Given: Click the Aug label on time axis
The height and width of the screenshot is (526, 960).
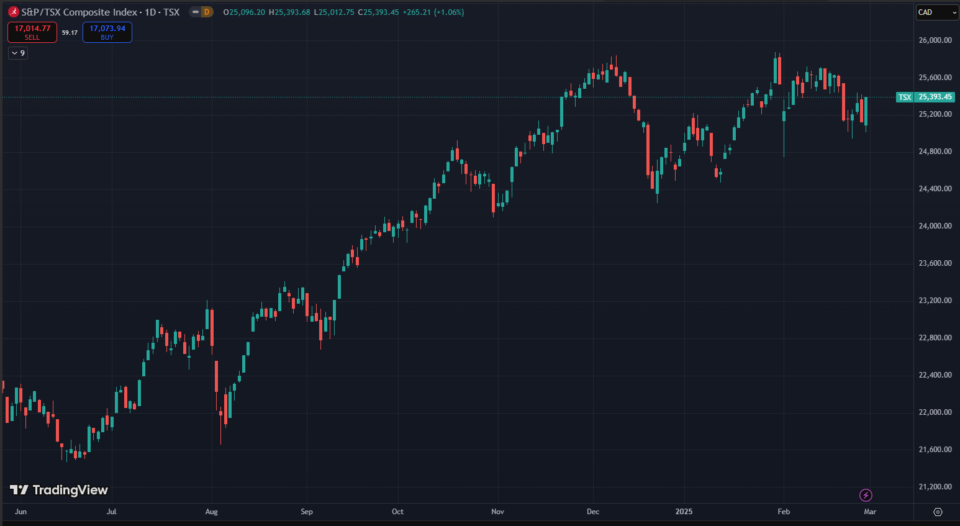Looking at the screenshot, I should tap(211, 511).
